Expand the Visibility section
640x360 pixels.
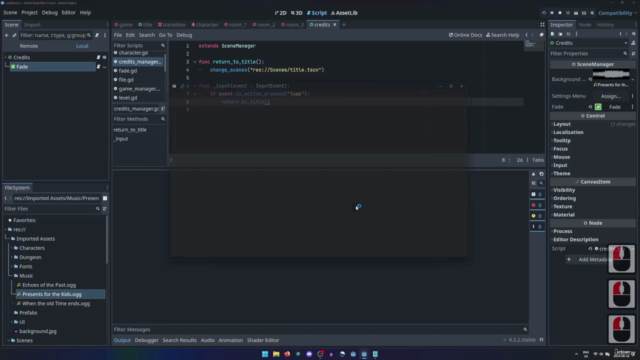pos(564,190)
